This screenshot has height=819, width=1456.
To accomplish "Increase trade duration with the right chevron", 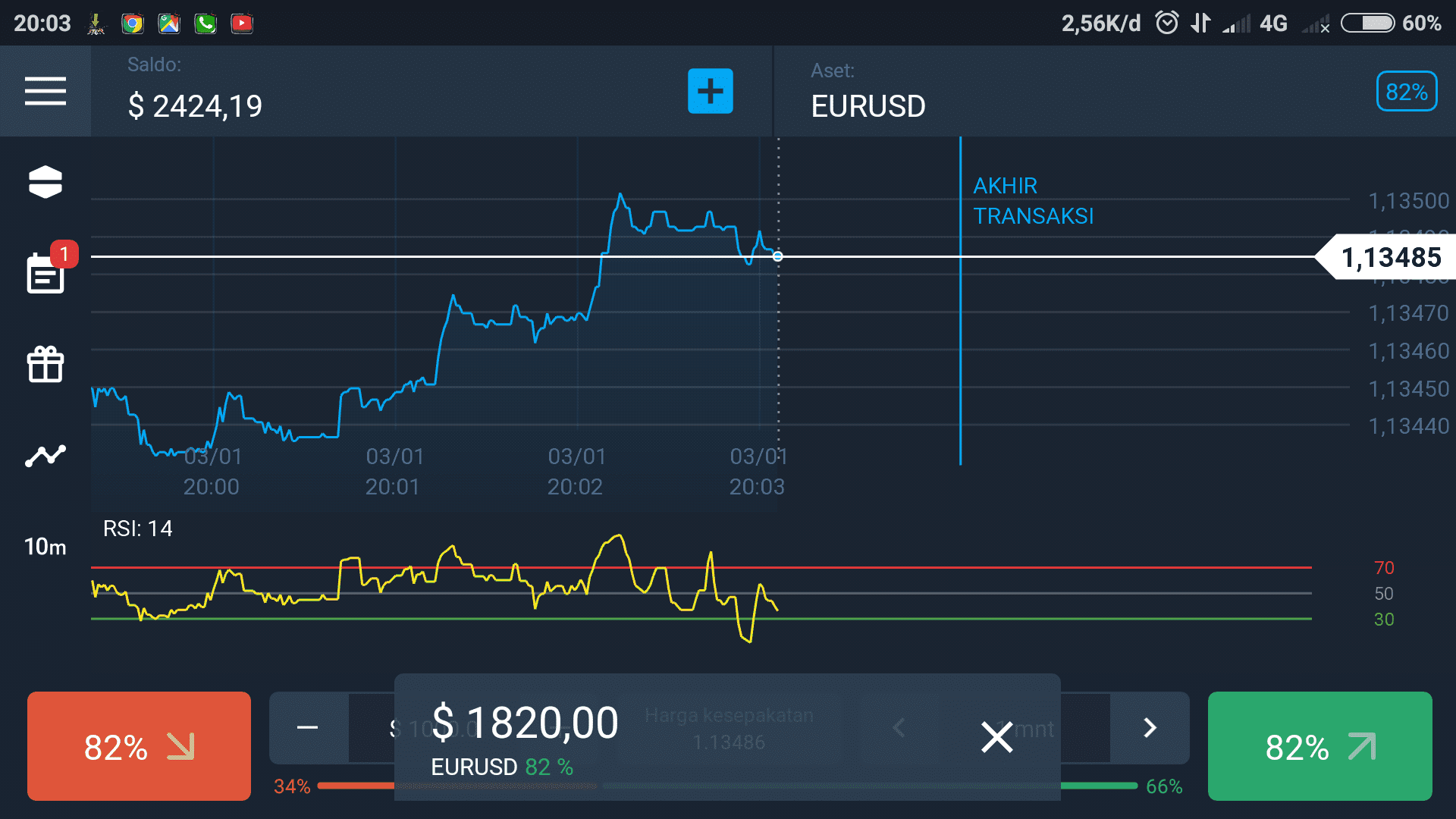I will pyautogui.click(x=1150, y=728).
